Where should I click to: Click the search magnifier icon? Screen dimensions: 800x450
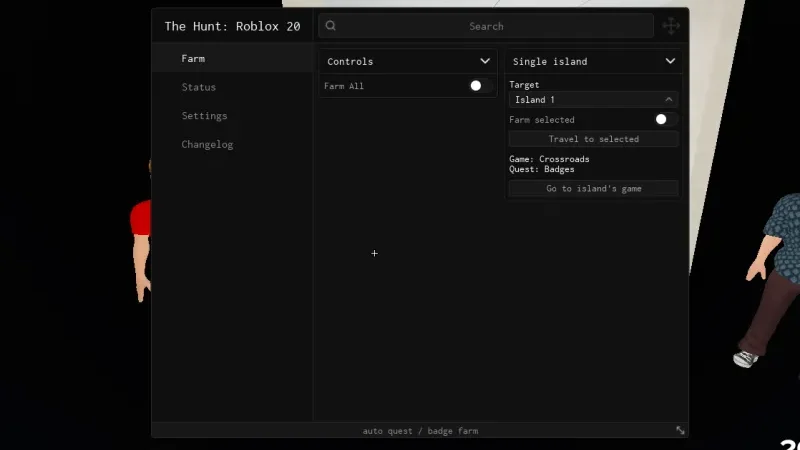(x=331, y=26)
